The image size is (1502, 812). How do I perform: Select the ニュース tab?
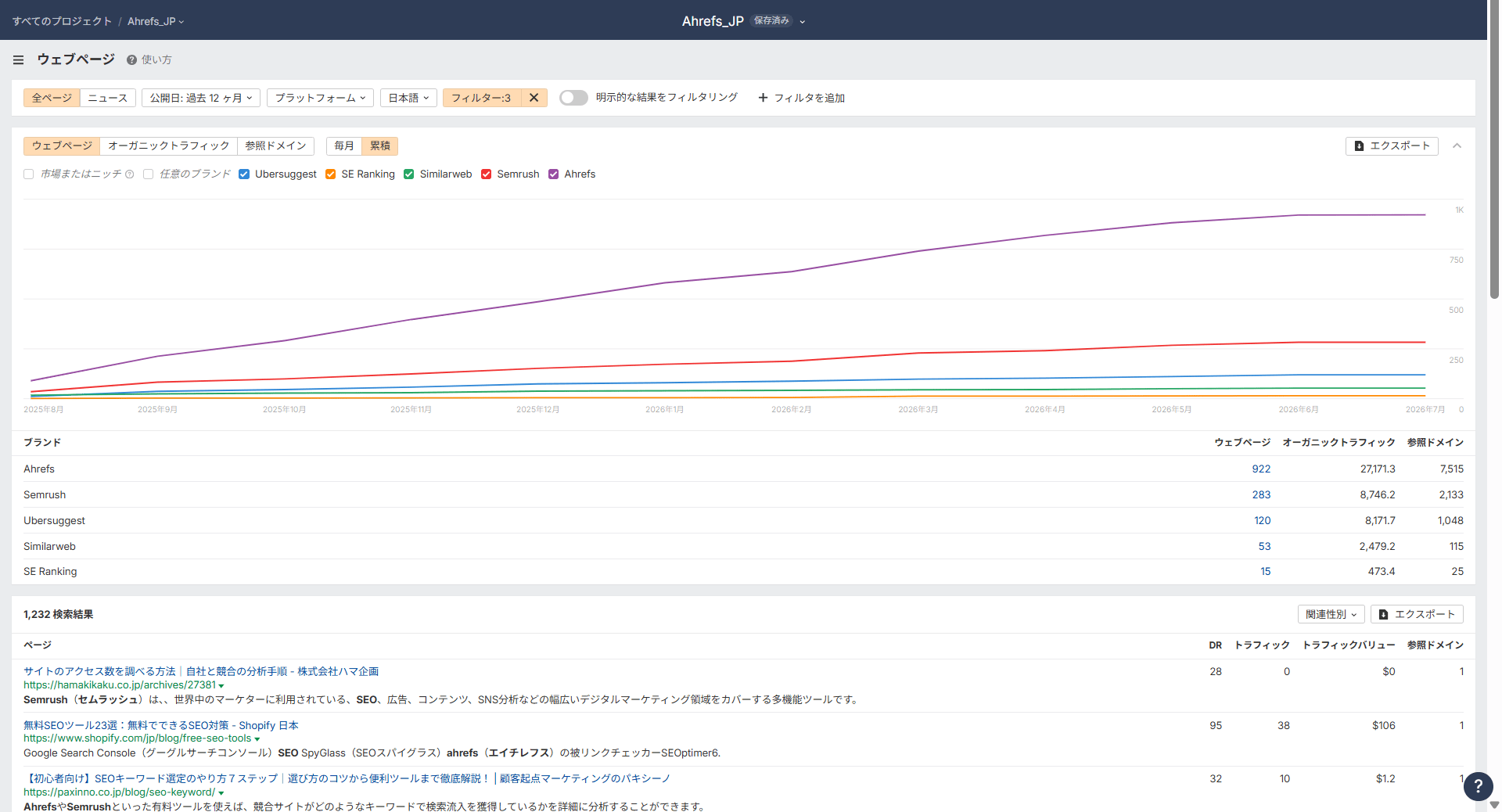(108, 98)
